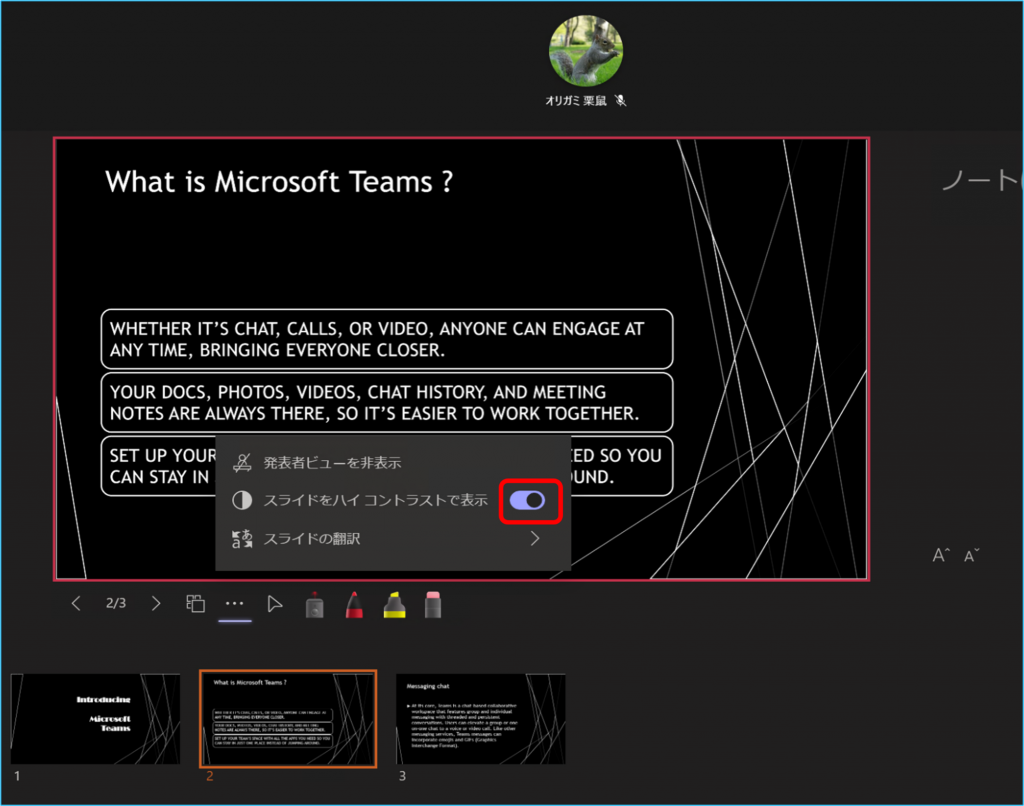Select the cursor pointer tool
Image resolution: width=1024 pixels, height=806 pixels.
(275, 604)
